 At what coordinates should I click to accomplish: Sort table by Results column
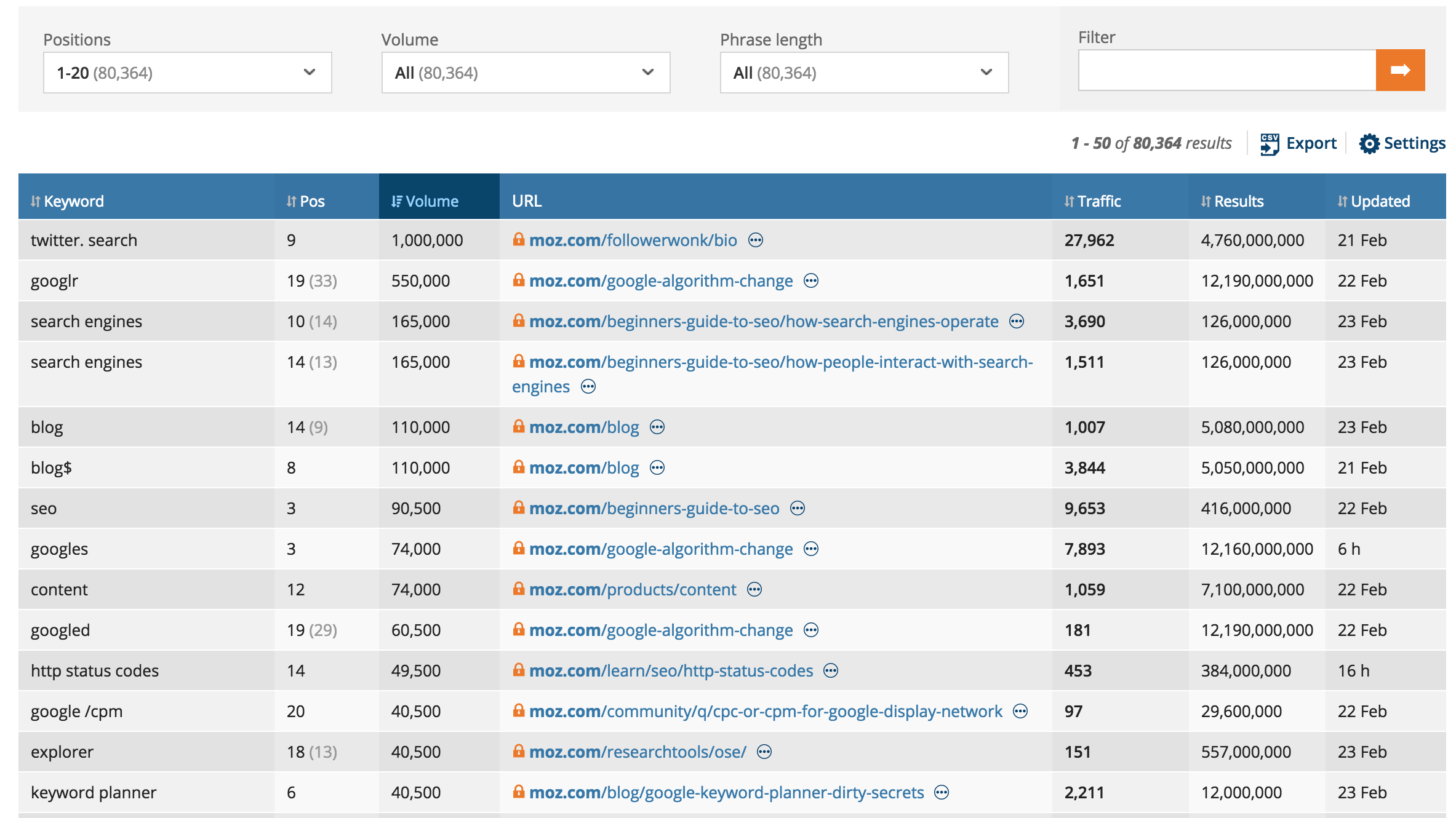(1239, 201)
